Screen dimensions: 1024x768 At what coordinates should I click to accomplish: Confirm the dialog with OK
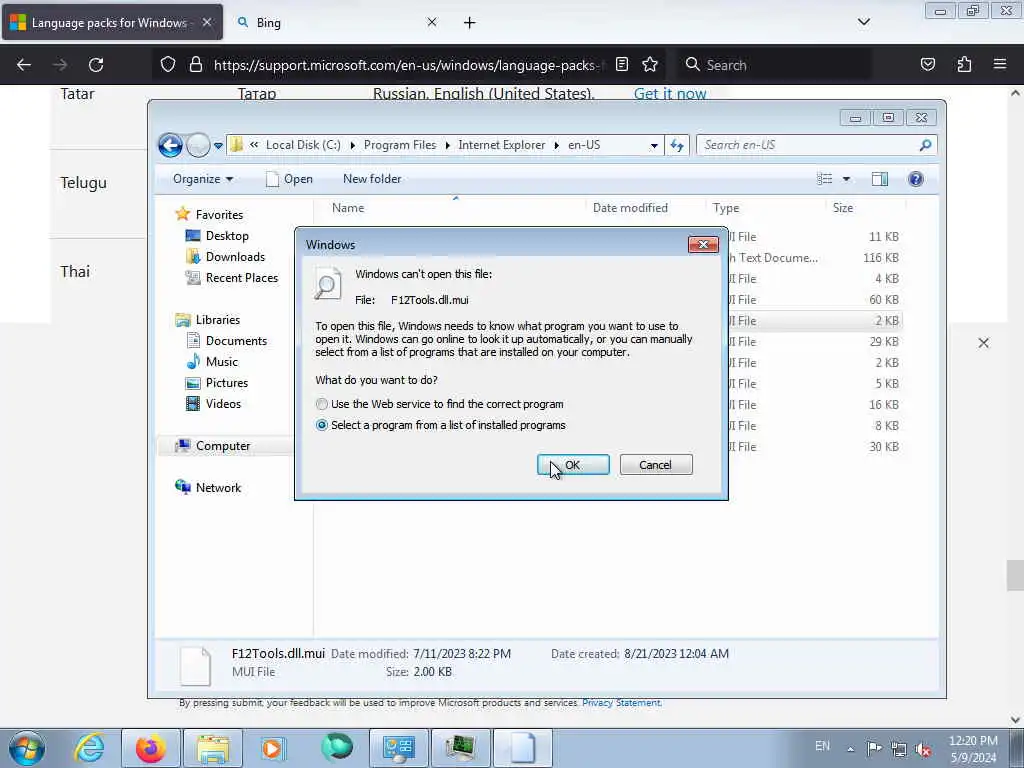pos(573,465)
